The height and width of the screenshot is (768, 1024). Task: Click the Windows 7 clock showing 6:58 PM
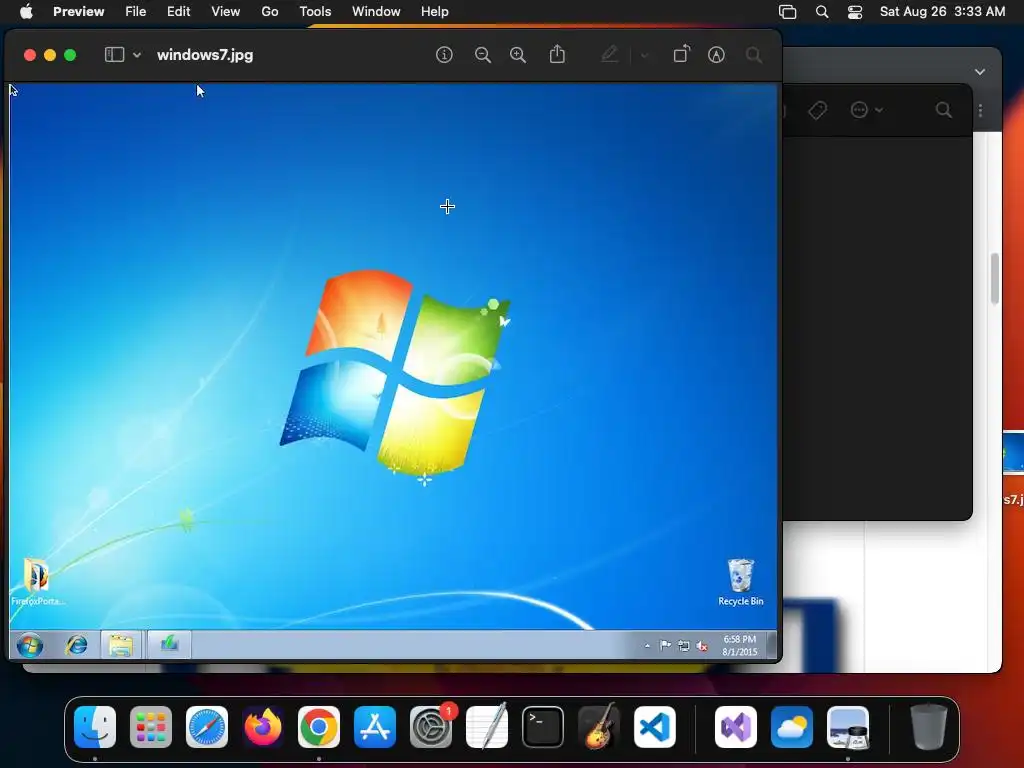[739, 645]
